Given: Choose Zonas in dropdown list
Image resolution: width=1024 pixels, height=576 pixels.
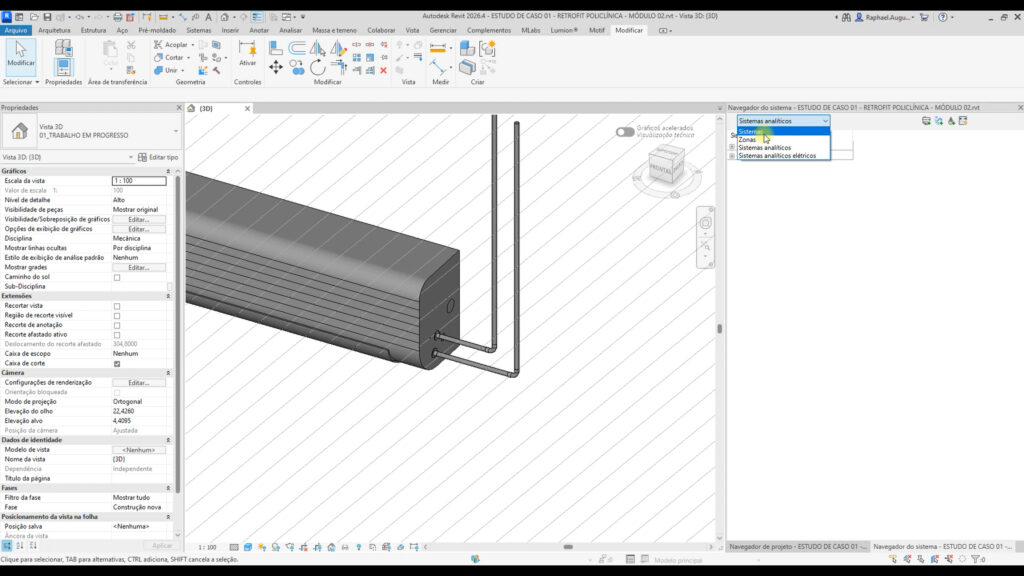Looking at the screenshot, I should [784, 140].
